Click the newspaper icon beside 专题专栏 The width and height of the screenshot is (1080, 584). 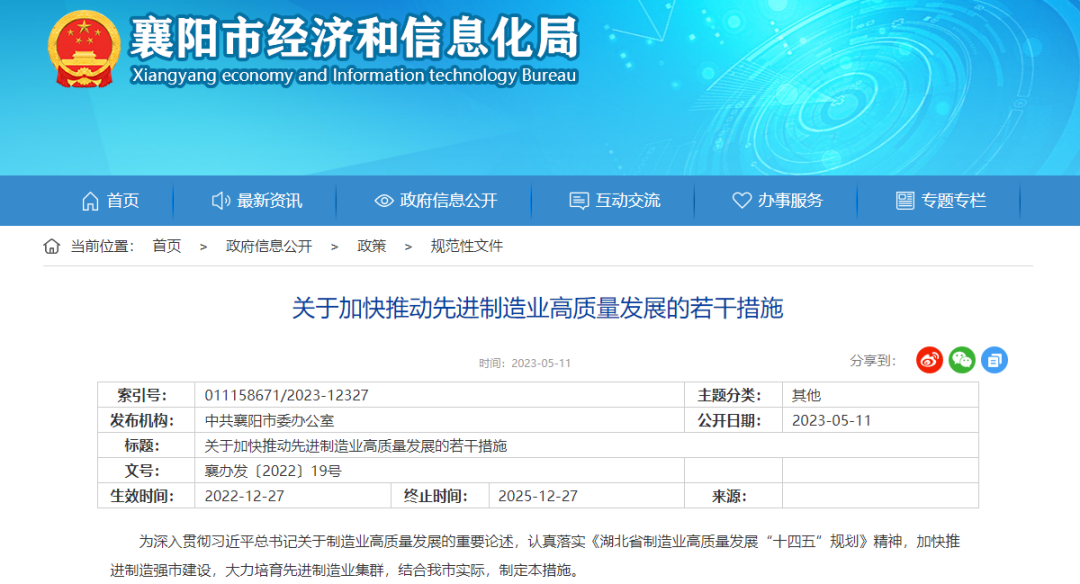coord(905,201)
